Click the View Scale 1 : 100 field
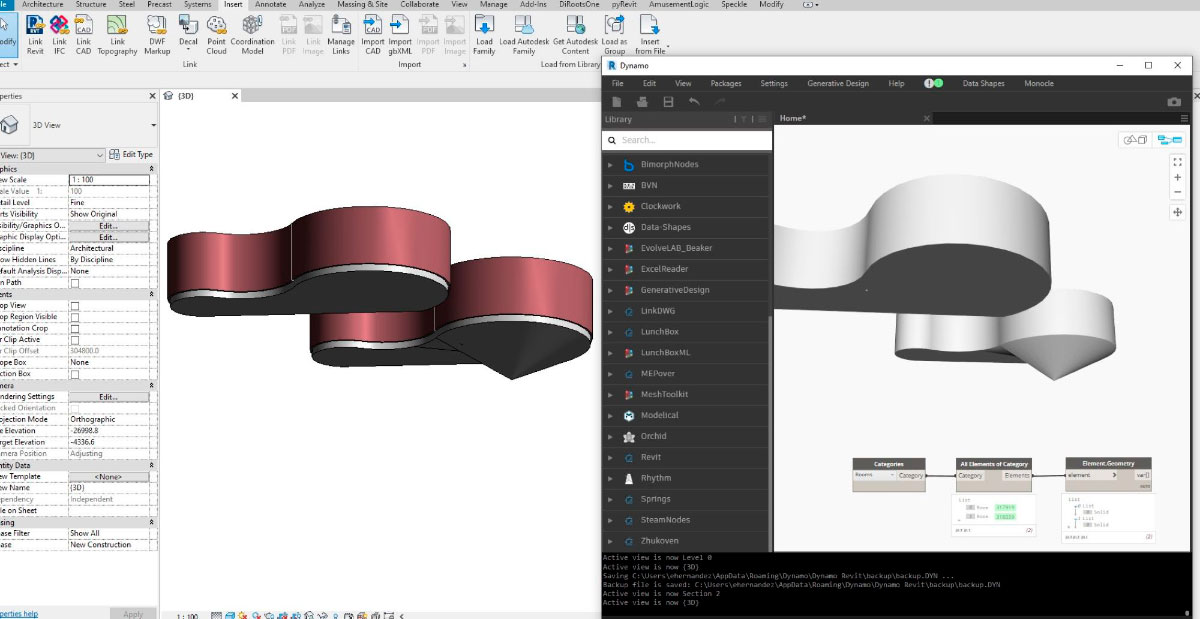1200x619 pixels. [108, 180]
